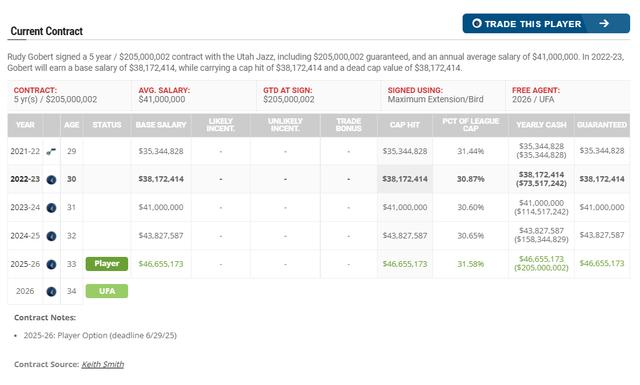The image size is (640, 385).
Task: Click the Current Contract section heading
Action: click(x=47, y=31)
